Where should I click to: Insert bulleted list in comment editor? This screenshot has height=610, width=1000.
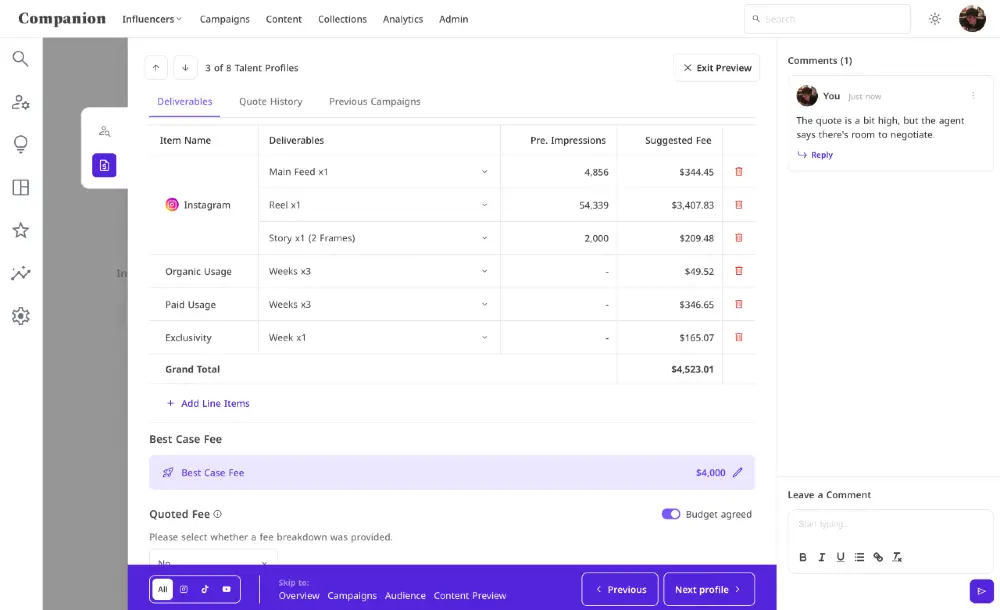[859, 557]
